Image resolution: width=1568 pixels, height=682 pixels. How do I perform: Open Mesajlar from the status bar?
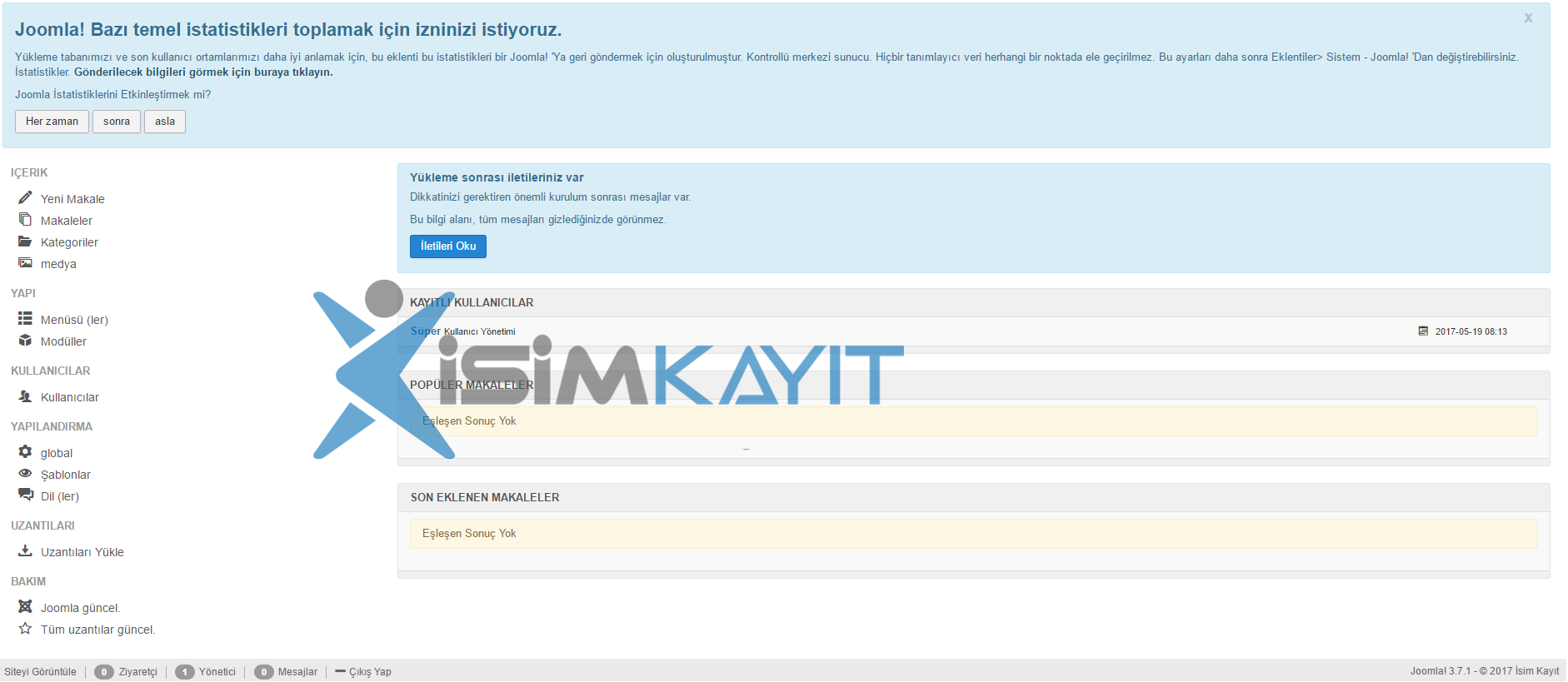click(297, 672)
